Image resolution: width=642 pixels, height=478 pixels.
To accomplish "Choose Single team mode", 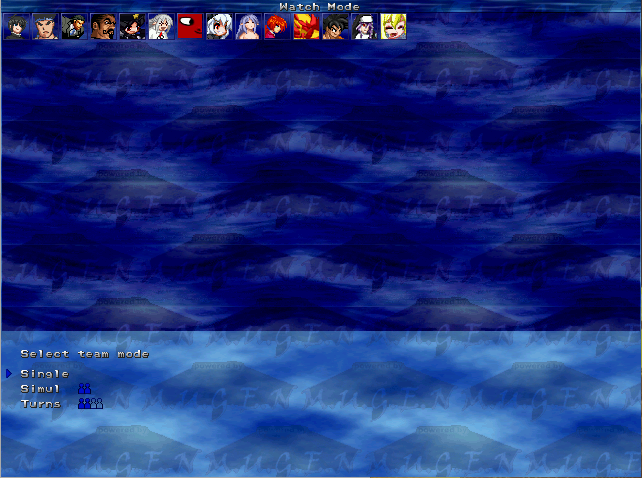I will point(45,374).
